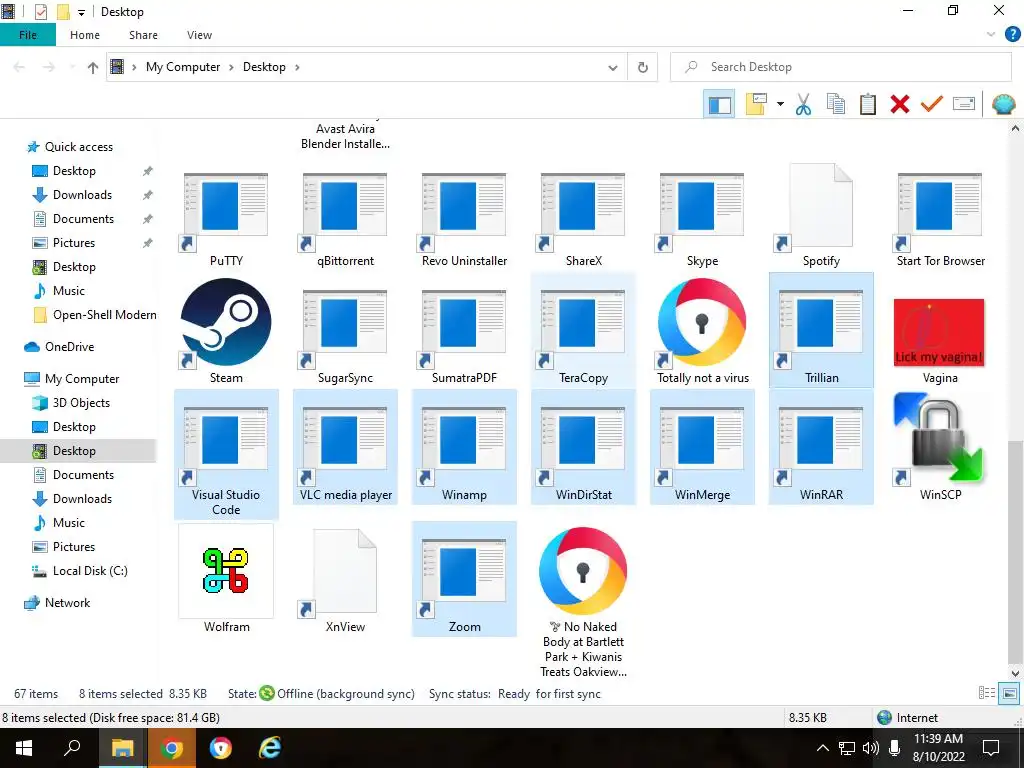This screenshot has height=768, width=1024.
Task: Click the Totally not a virus shortcut
Action: (x=702, y=331)
